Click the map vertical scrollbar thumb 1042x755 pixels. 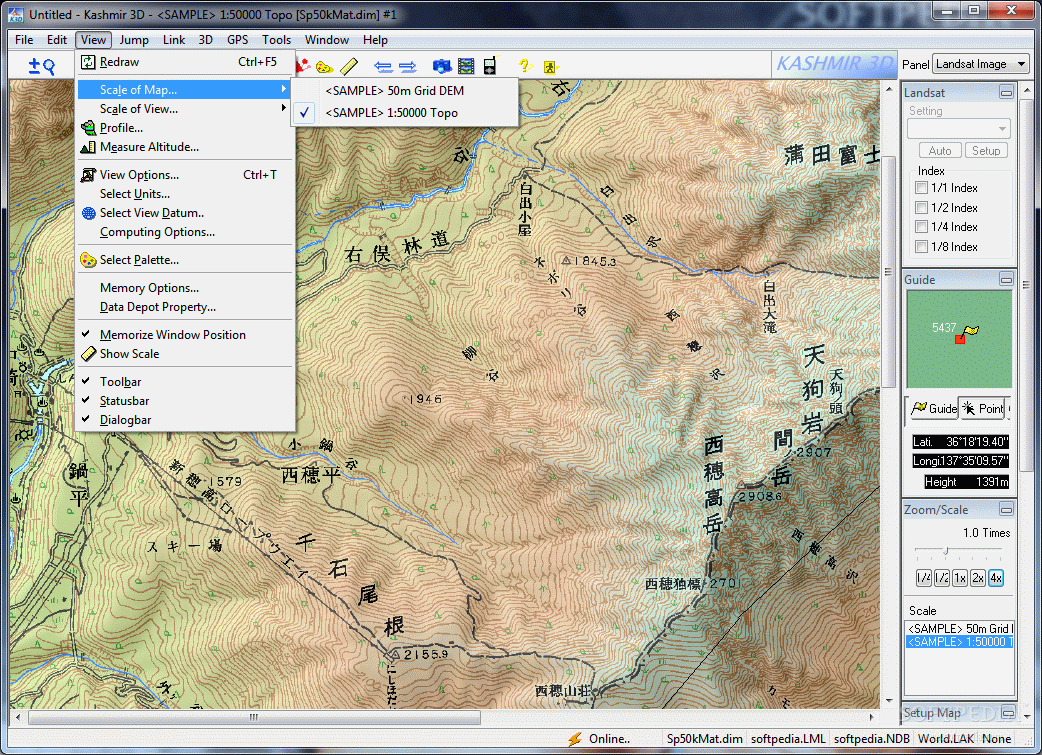click(888, 272)
